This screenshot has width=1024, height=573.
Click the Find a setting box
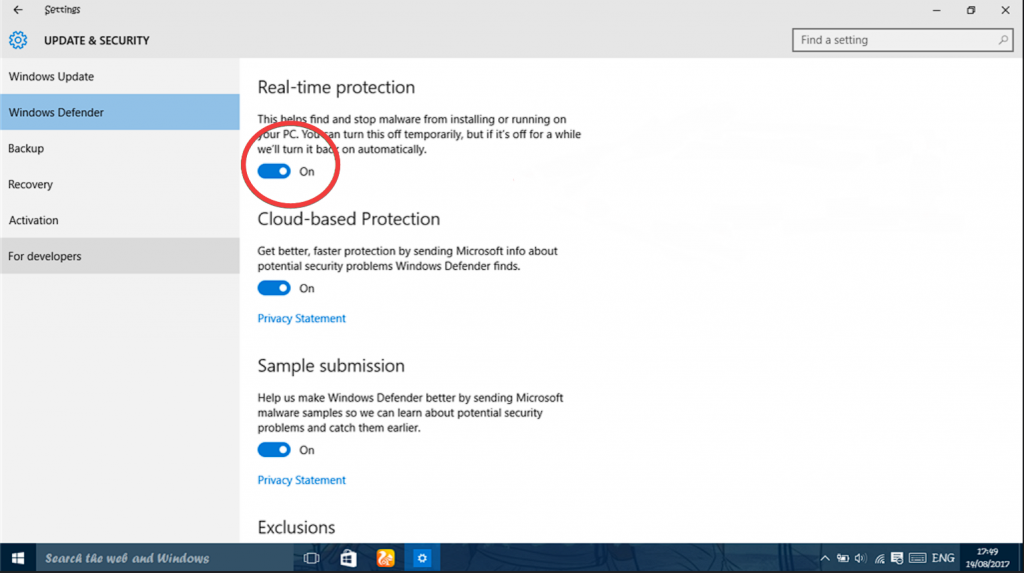pyautogui.click(x=892, y=41)
